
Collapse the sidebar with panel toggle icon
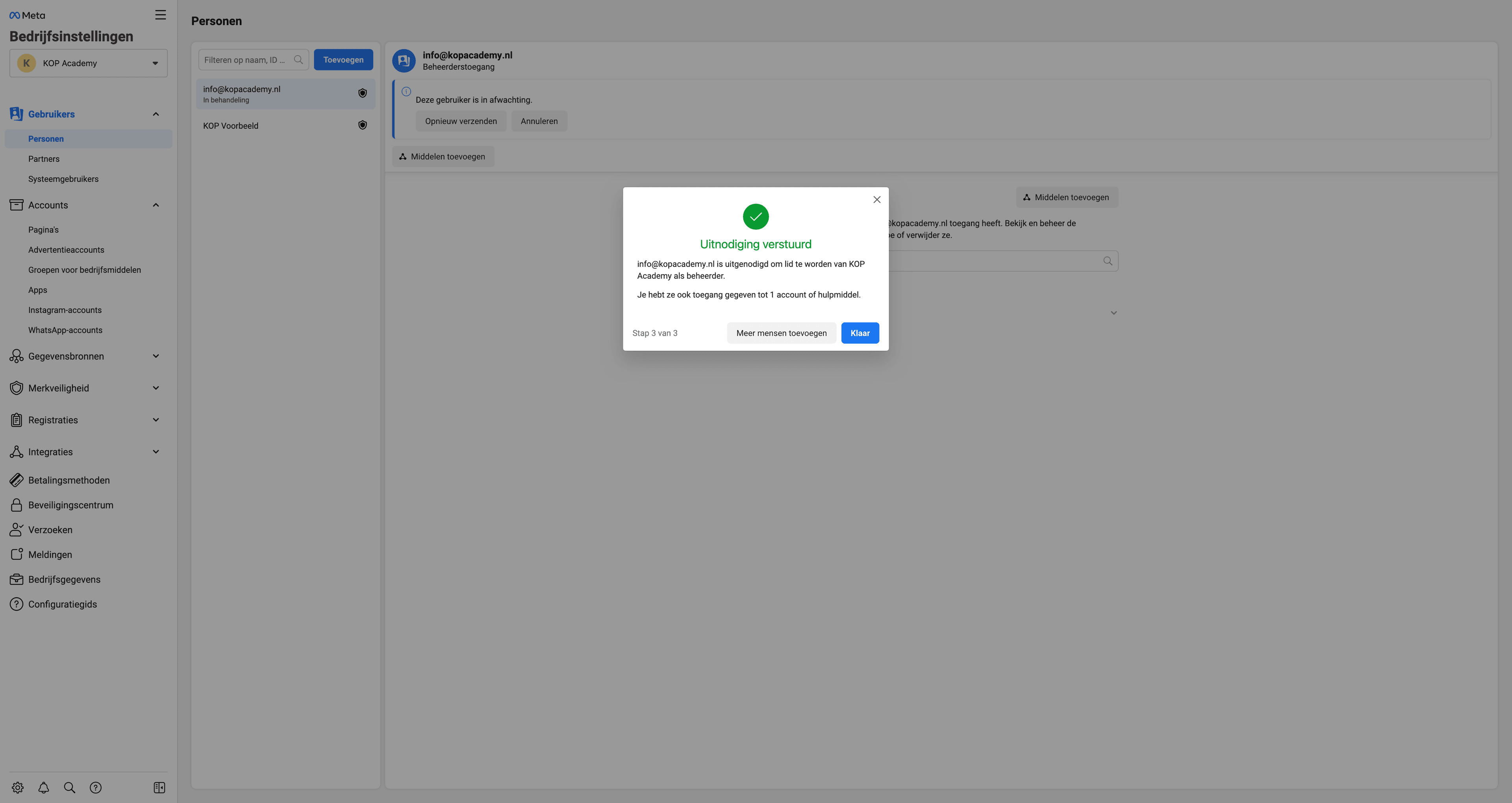click(159, 788)
